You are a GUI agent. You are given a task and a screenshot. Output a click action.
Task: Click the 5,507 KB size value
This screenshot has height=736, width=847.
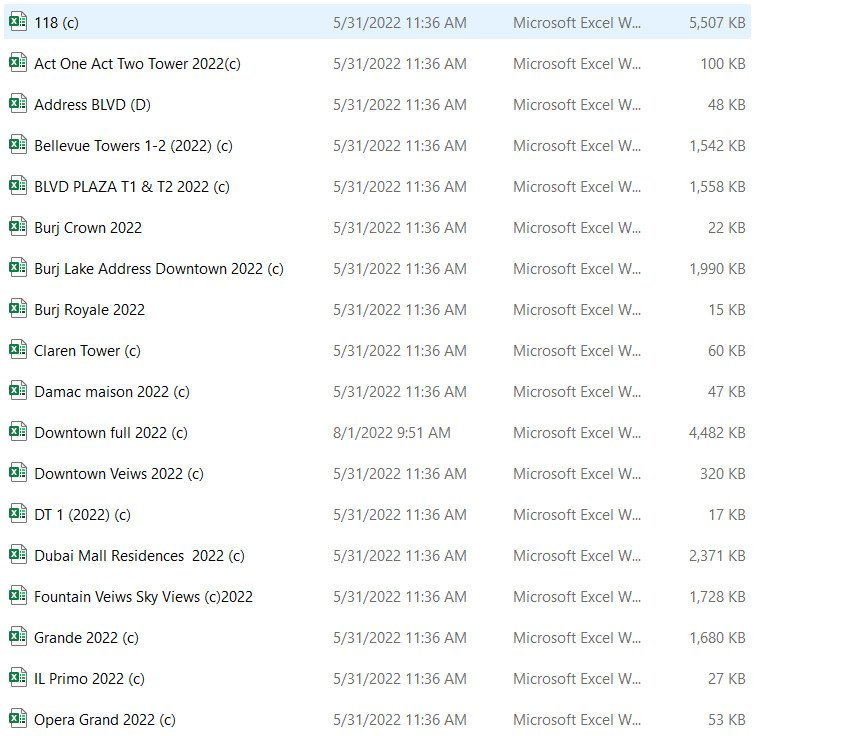(717, 23)
